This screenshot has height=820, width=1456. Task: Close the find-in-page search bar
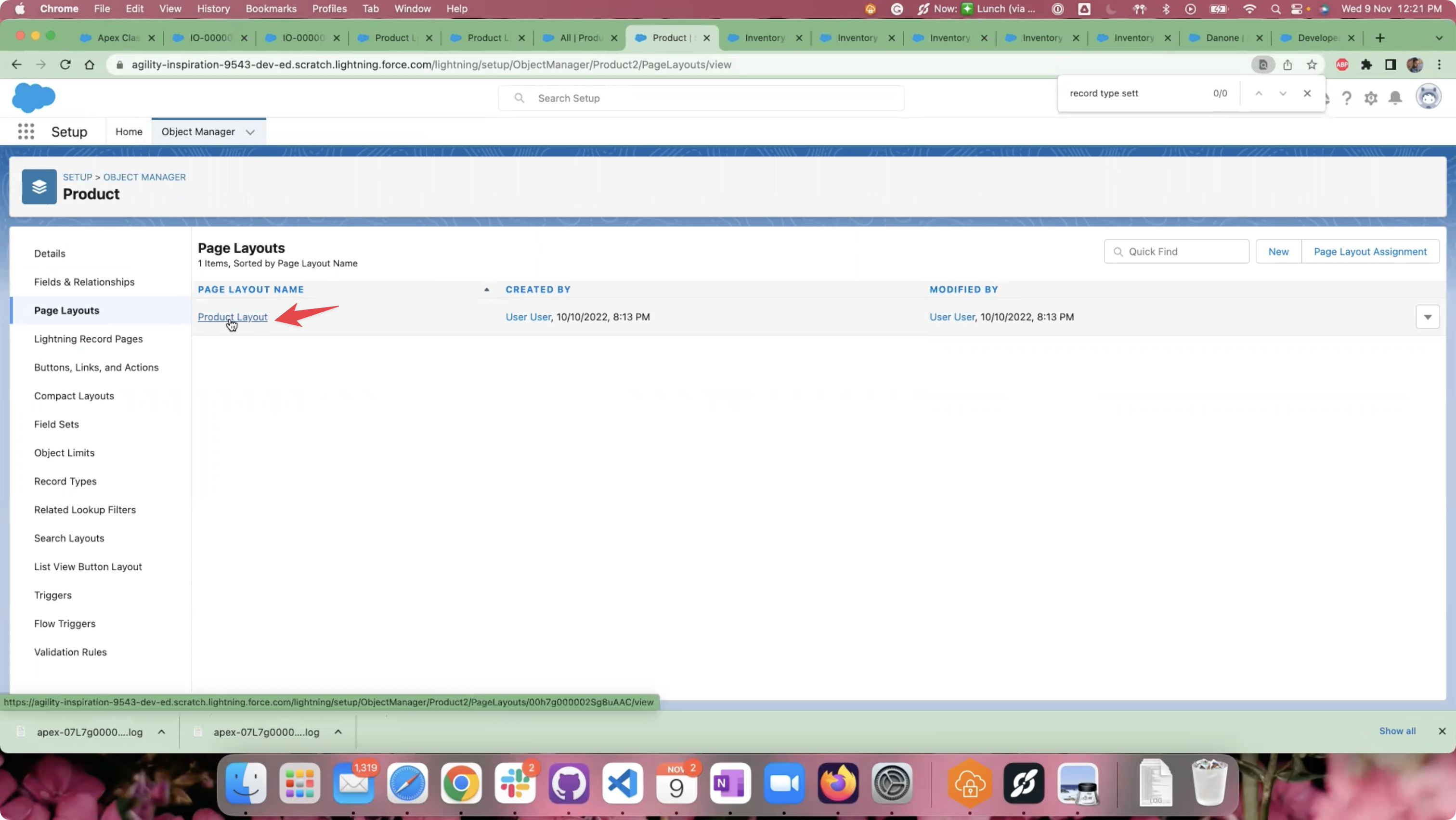tap(1307, 94)
